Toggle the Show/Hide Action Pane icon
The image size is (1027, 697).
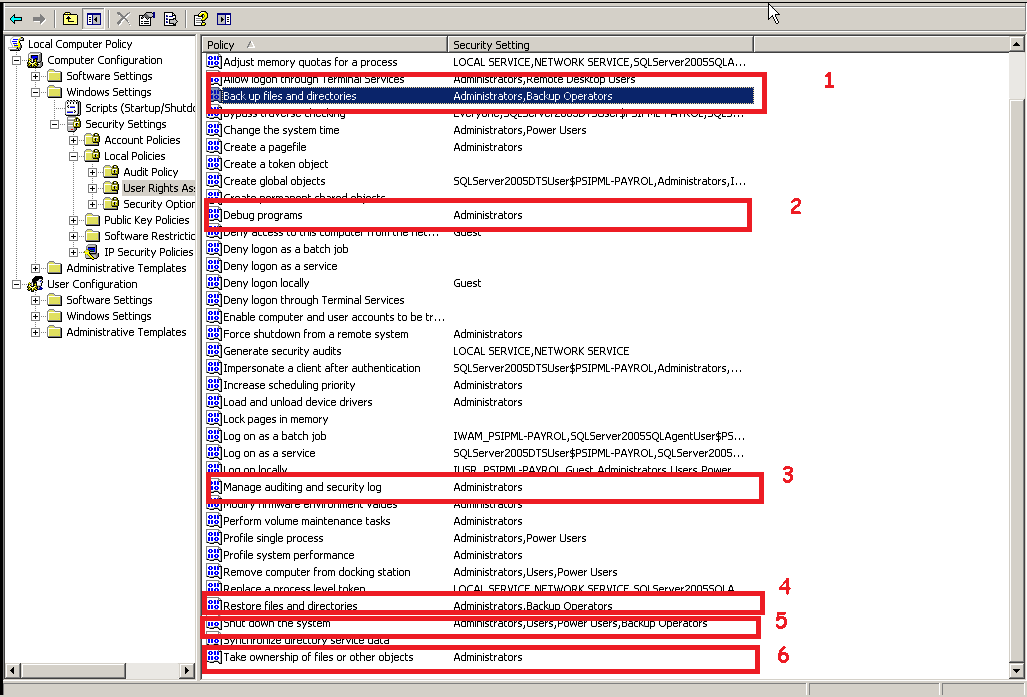pos(224,19)
